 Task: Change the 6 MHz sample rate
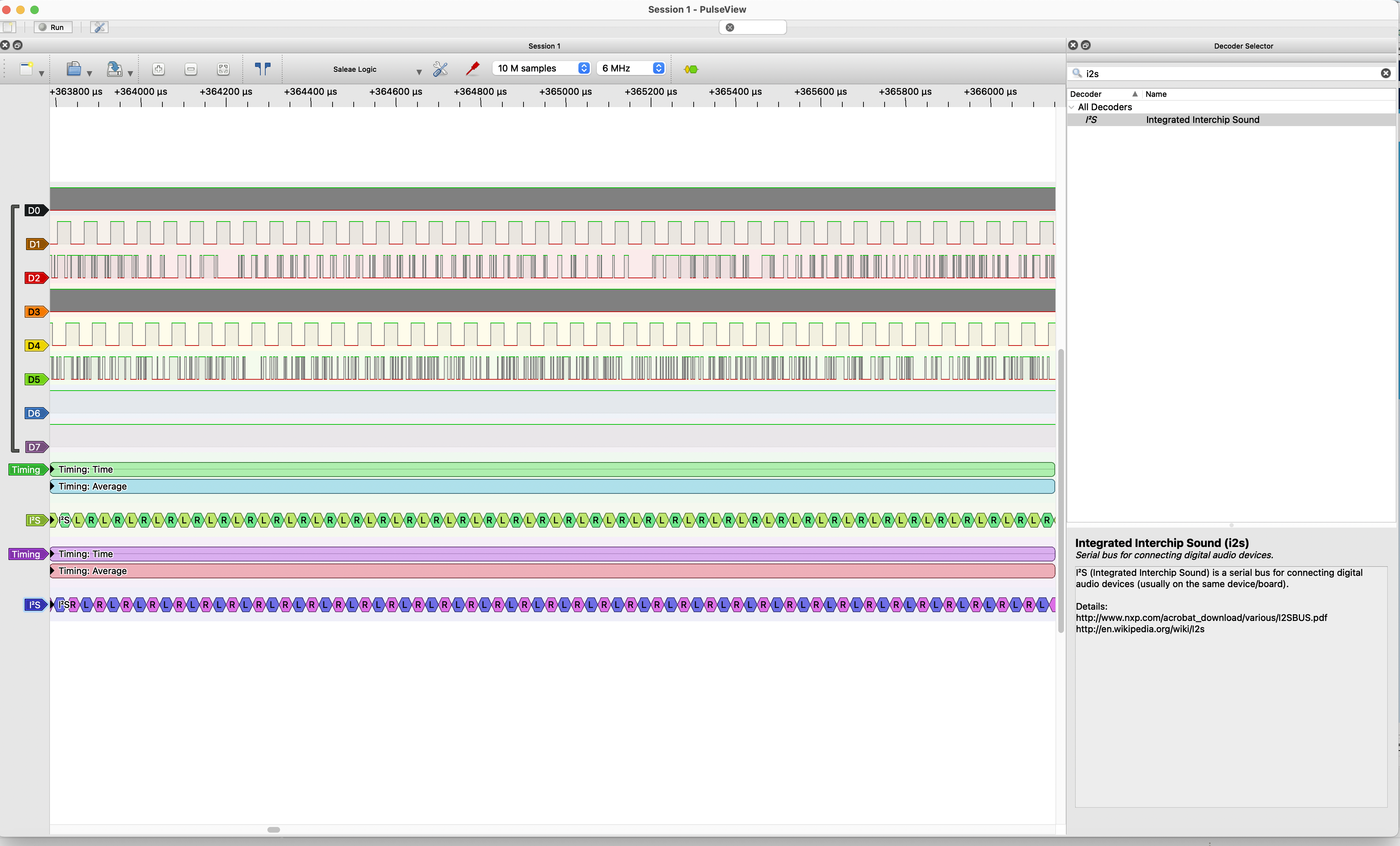[x=659, y=68]
